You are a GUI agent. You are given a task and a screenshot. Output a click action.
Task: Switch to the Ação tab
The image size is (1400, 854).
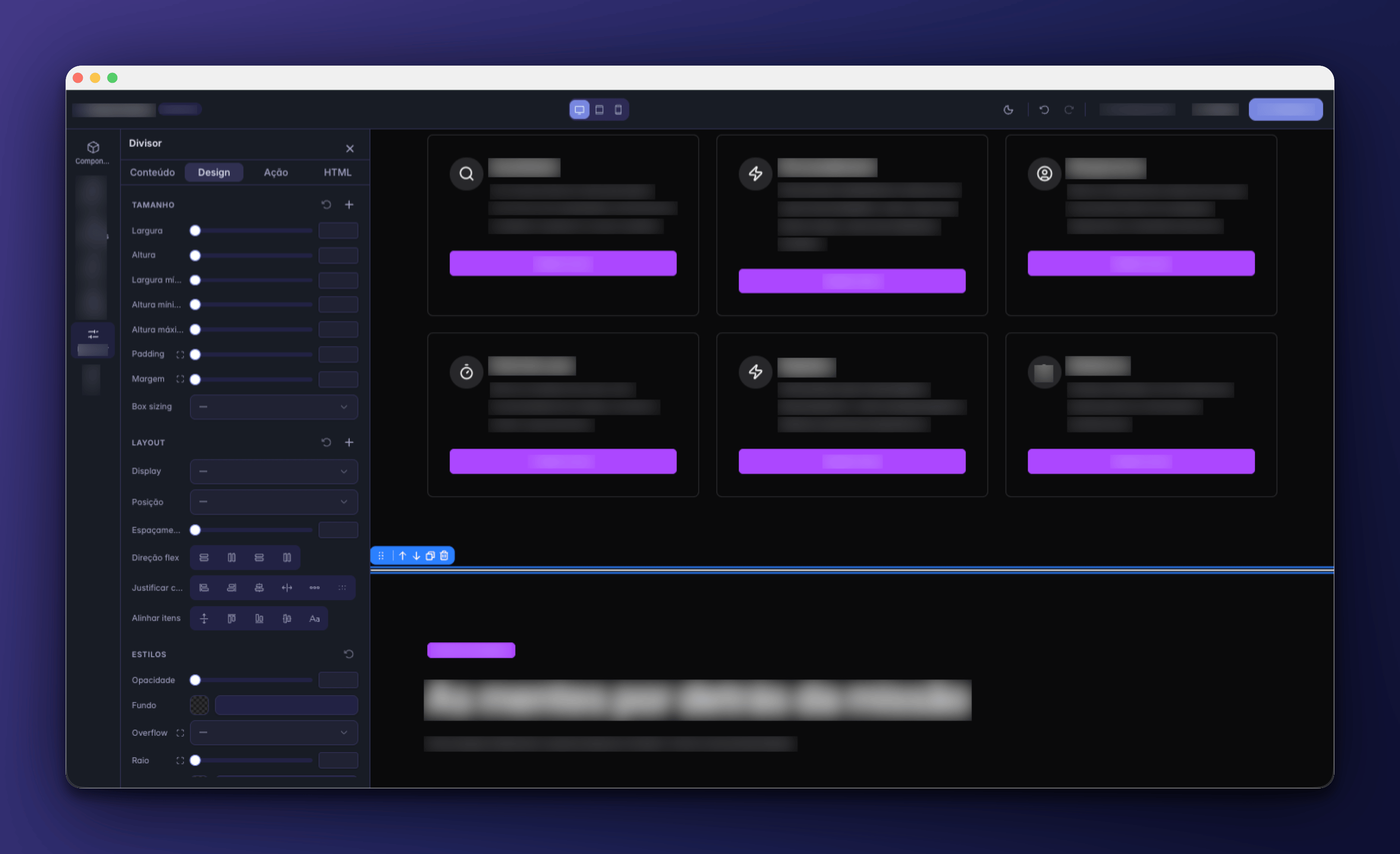point(276,172)
